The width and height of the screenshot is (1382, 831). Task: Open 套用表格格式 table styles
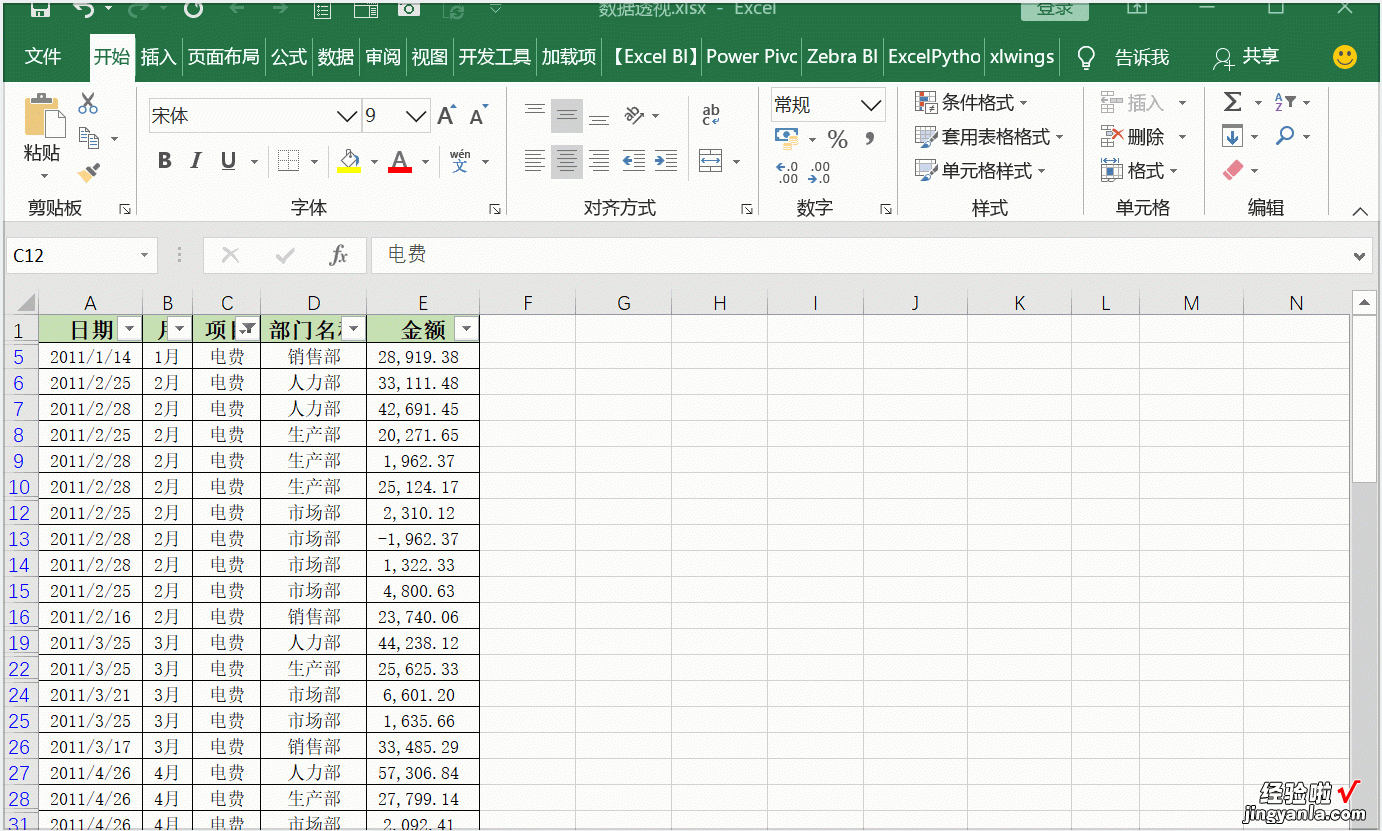click(x=989, y=137)
